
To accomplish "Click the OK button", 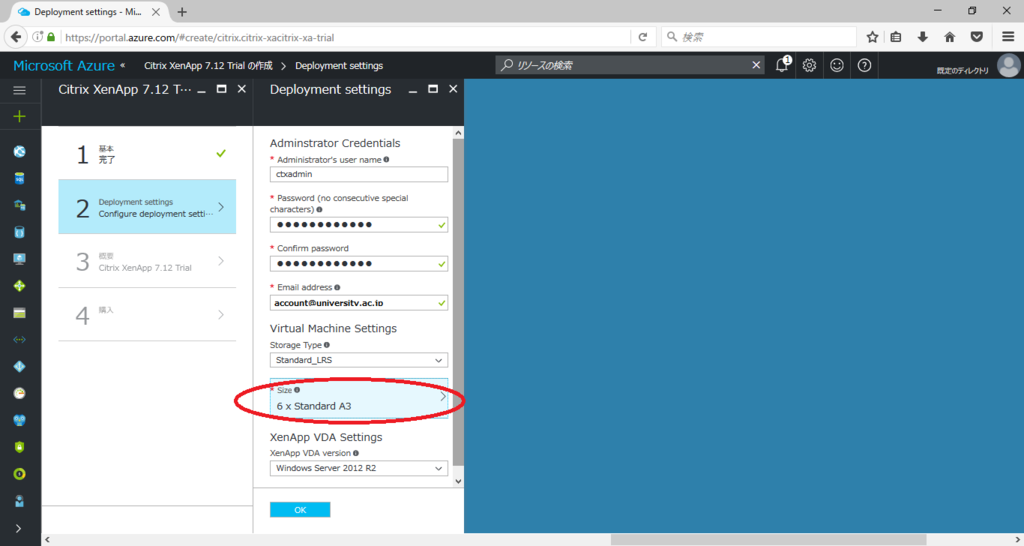I will coord(300,509).
